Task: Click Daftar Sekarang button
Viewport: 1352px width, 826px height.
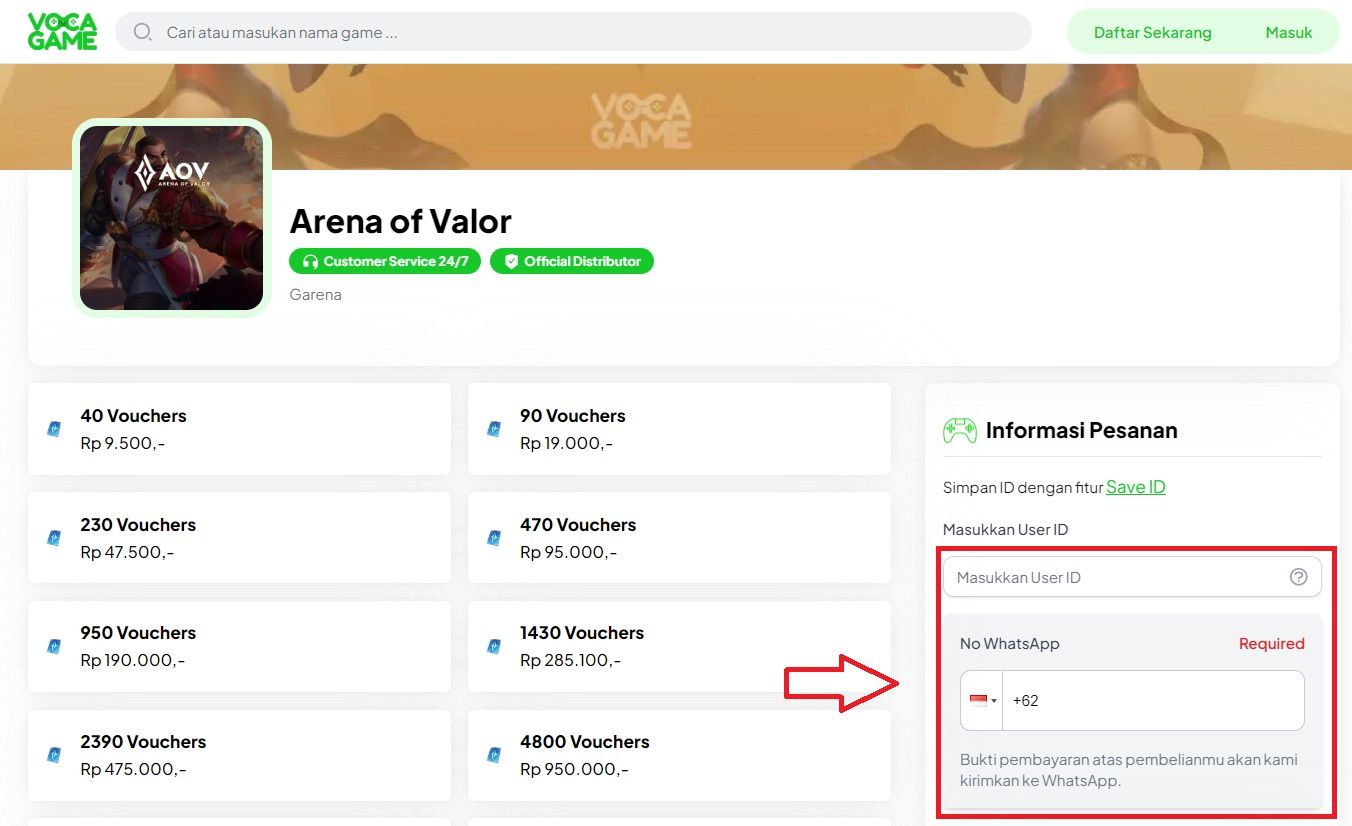Action: 1152,32
